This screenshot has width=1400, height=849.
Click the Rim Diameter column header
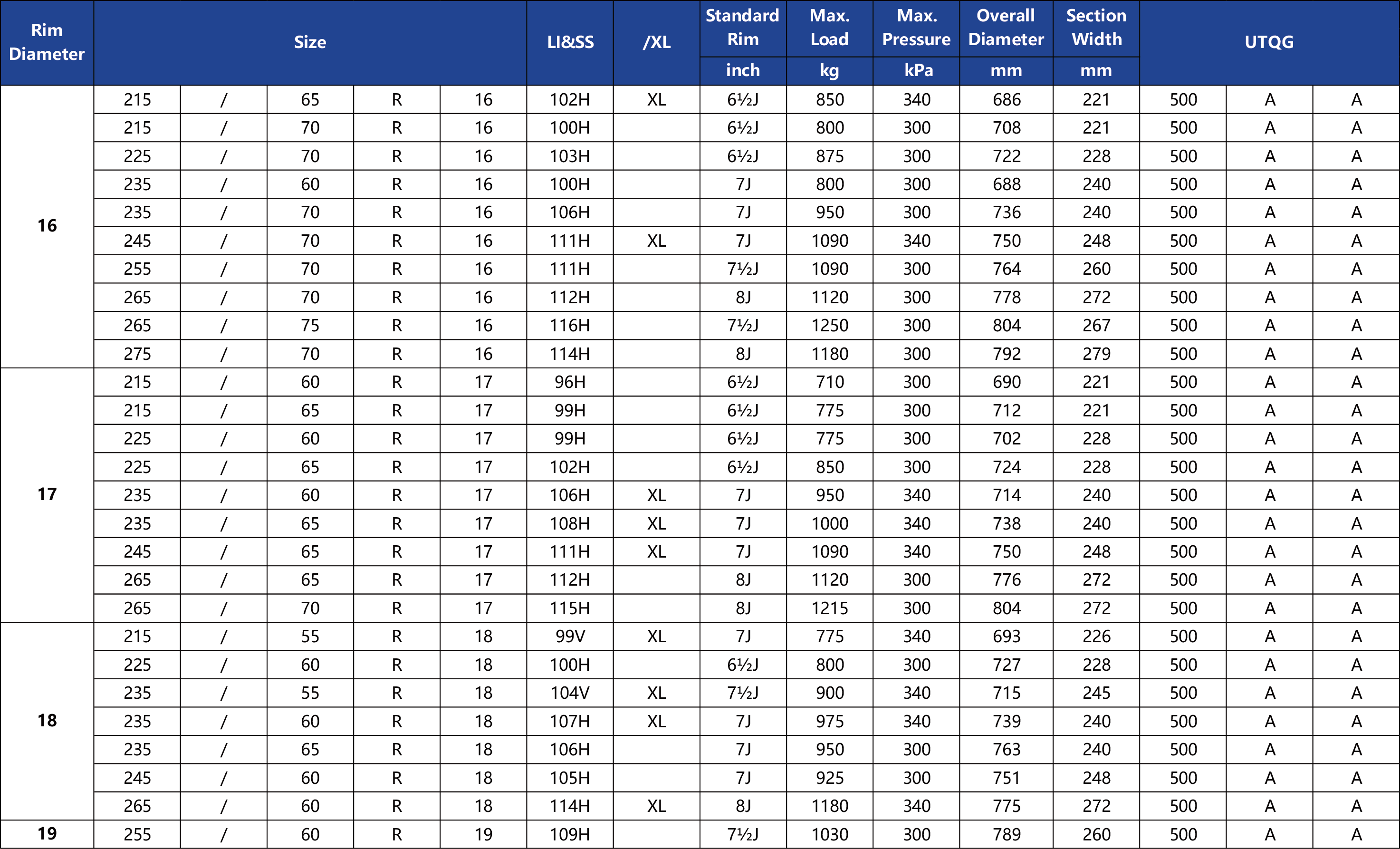point(47,43)
